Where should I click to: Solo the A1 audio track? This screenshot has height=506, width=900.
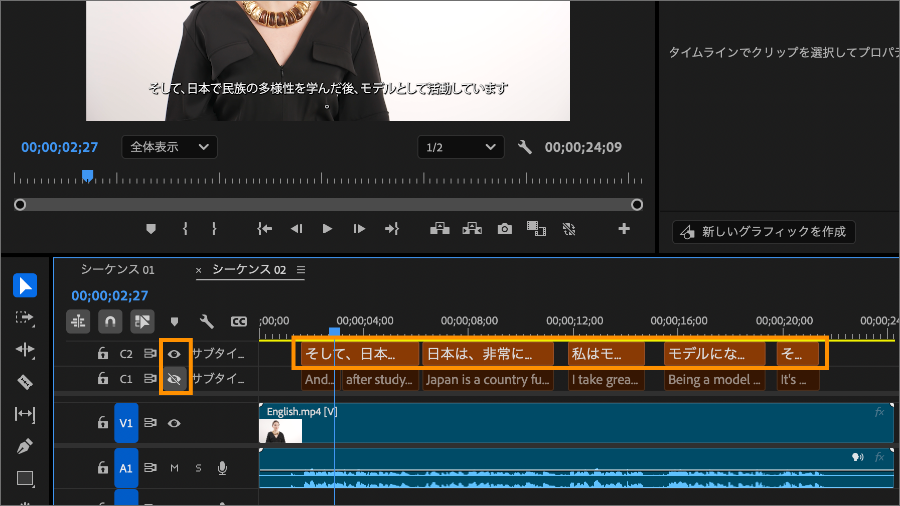198,468
